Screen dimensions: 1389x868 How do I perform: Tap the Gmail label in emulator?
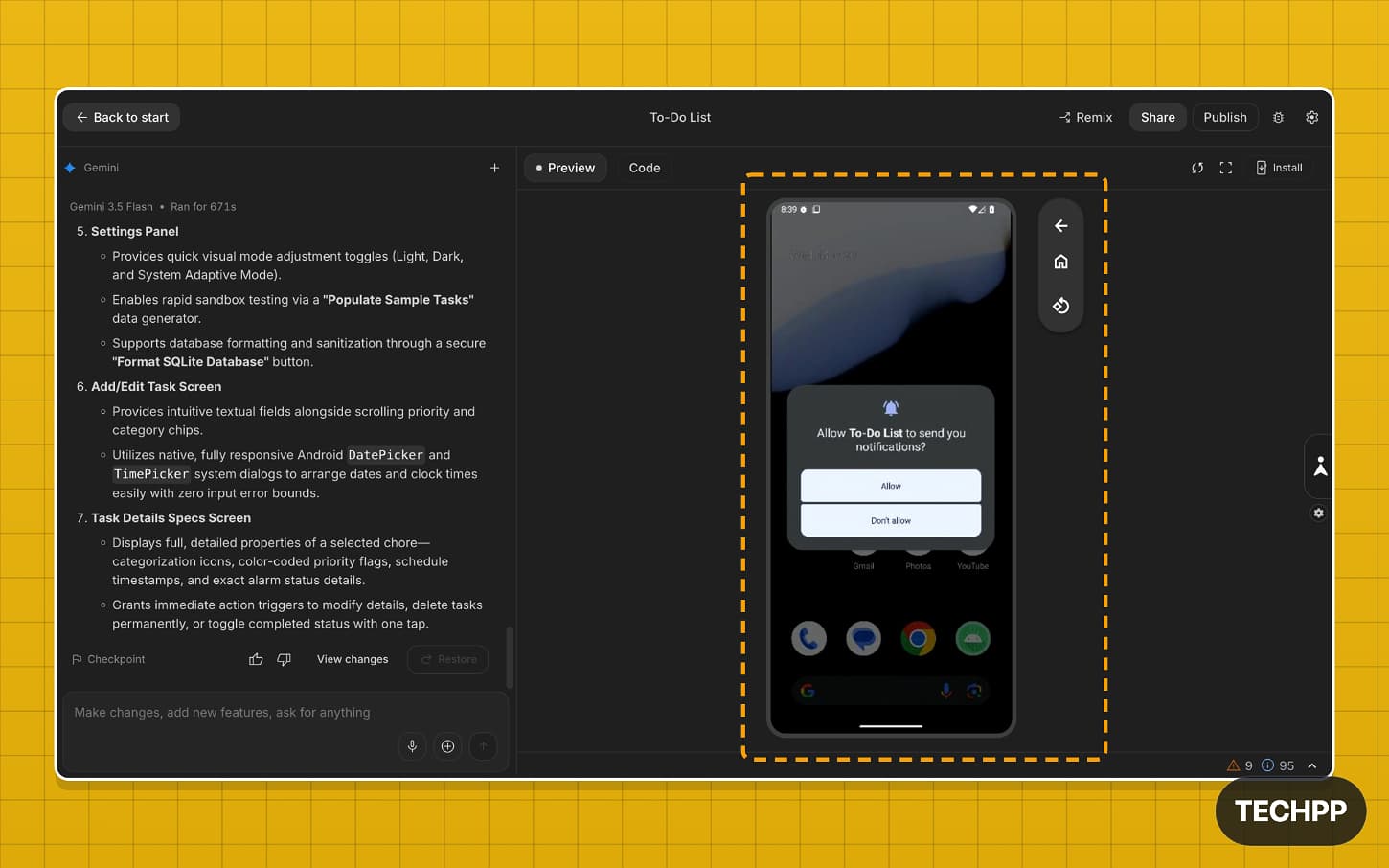863,566
